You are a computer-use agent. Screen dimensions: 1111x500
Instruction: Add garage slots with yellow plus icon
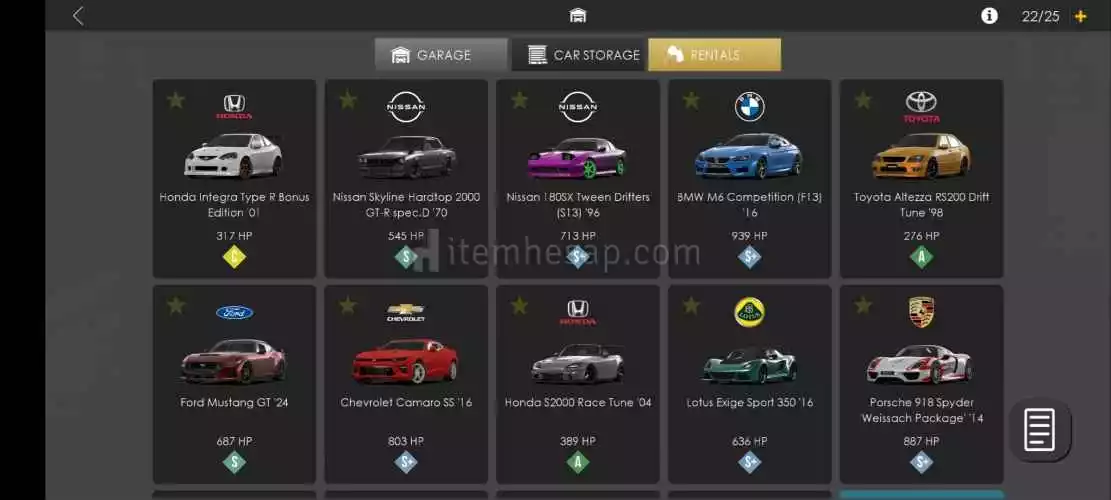point(1081,16)
